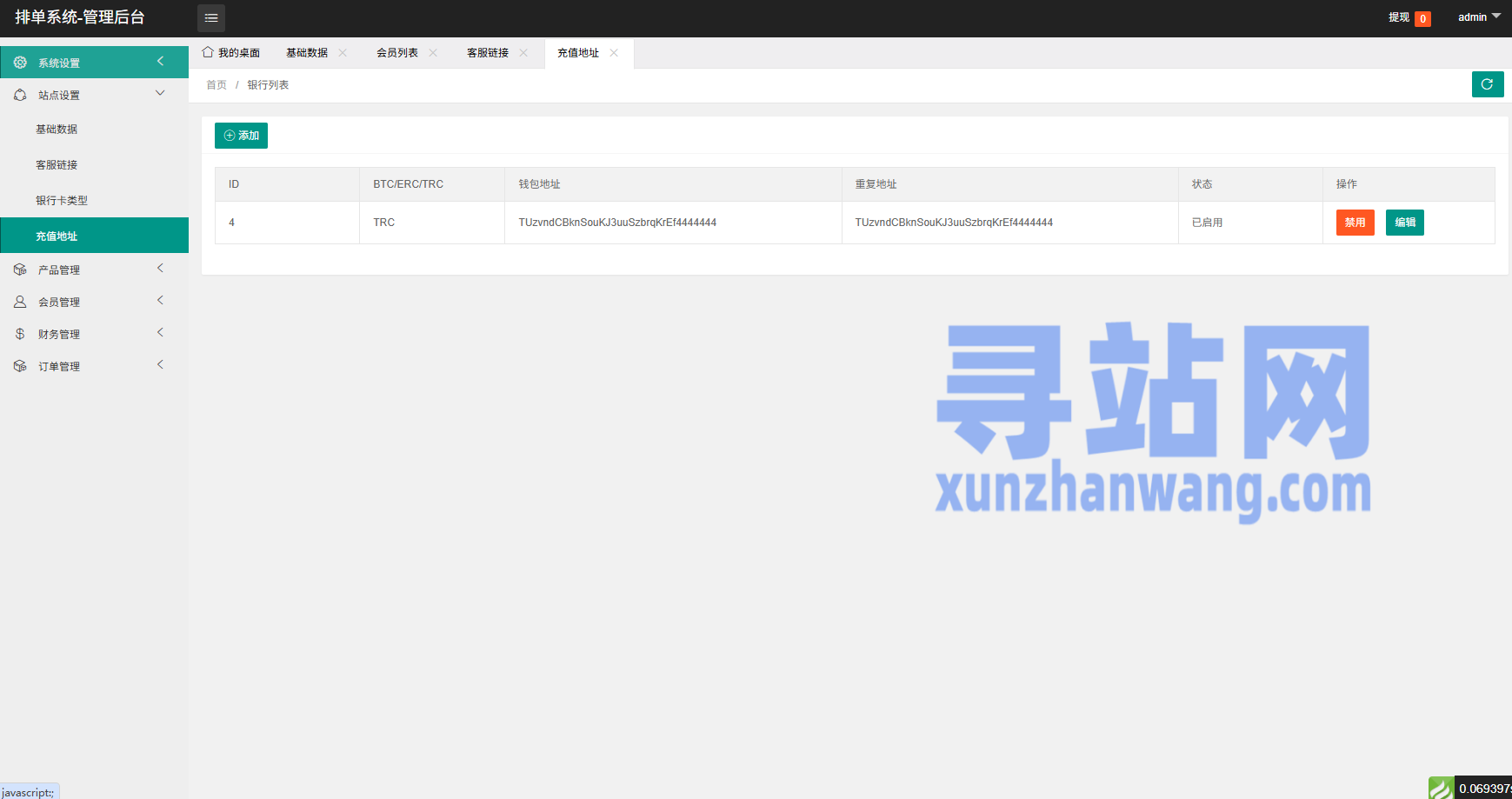This screenshot has width=1512, height=799.
Task: Click the 订单管理 box icon
Action: click(x=20, y=366)
